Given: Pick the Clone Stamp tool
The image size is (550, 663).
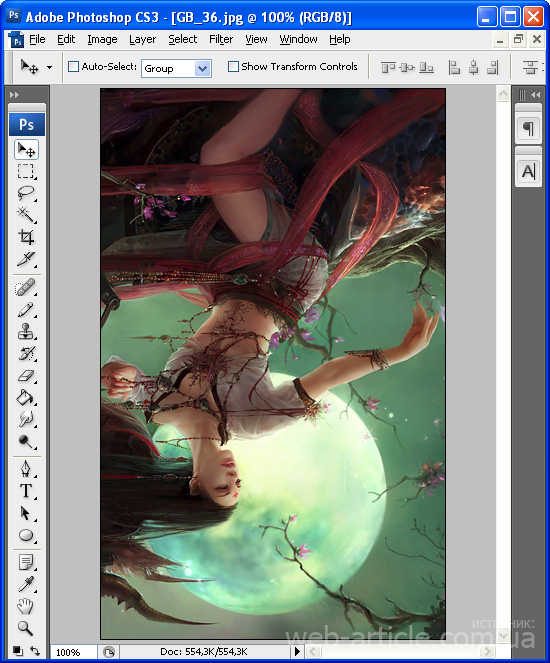Looking at the screenshot, I should click(x=26, y=332).
